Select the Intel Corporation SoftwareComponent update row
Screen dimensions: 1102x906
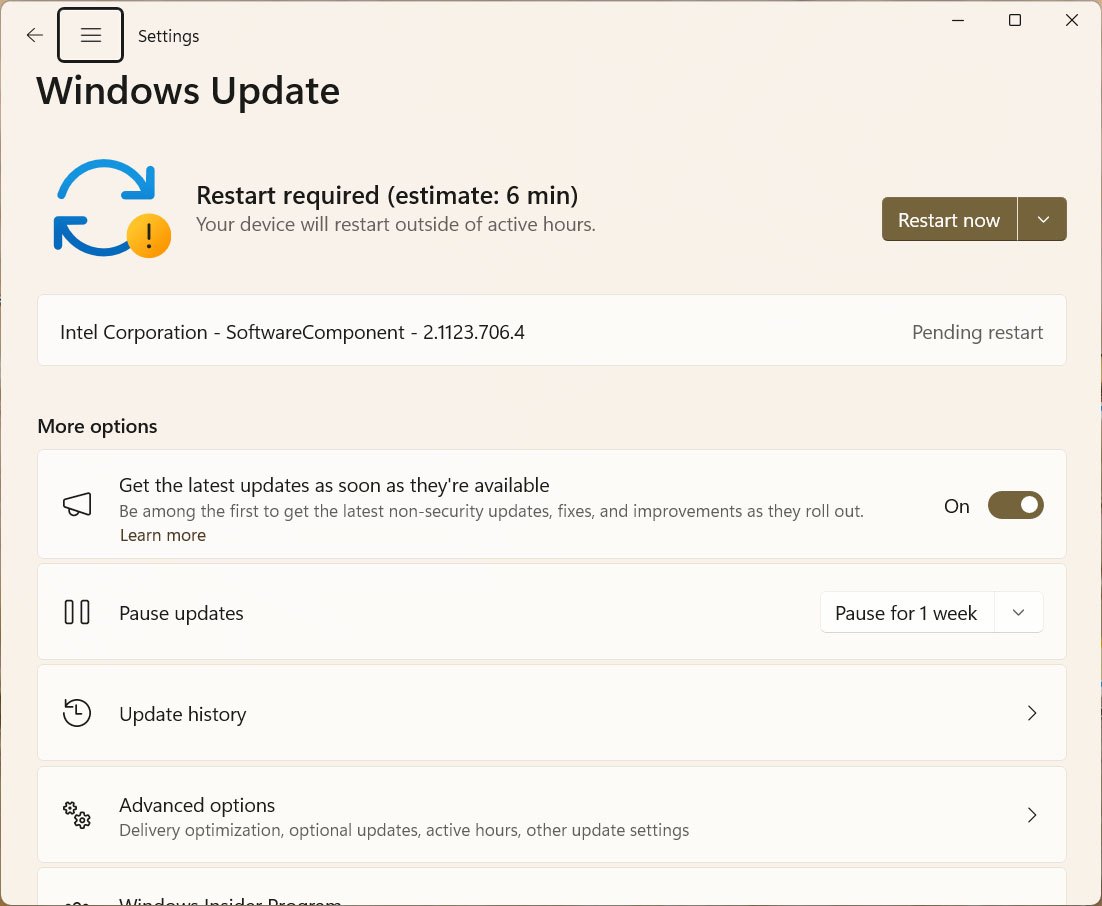tap(552, 330)
